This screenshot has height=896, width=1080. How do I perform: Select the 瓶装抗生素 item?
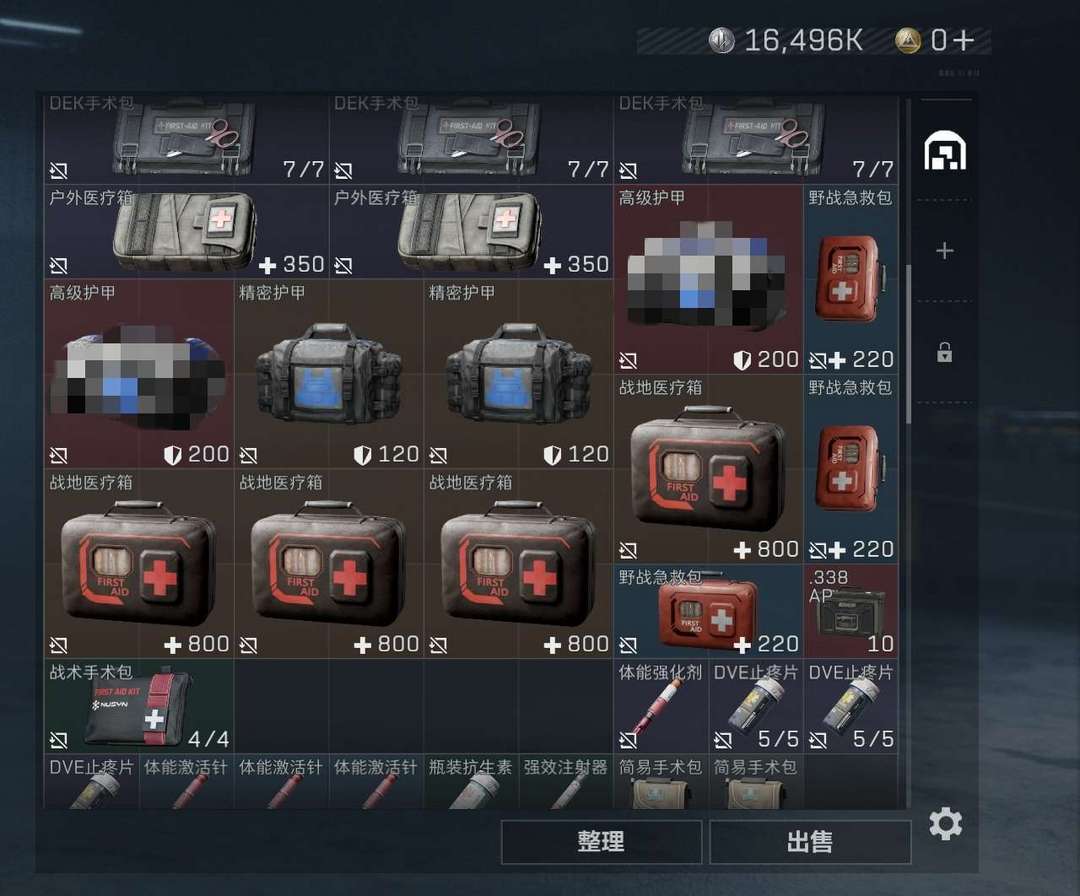point(470,782)
